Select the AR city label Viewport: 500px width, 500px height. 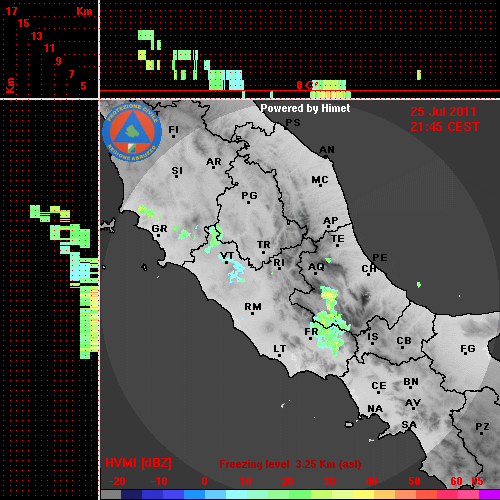[x=214, y=162]
